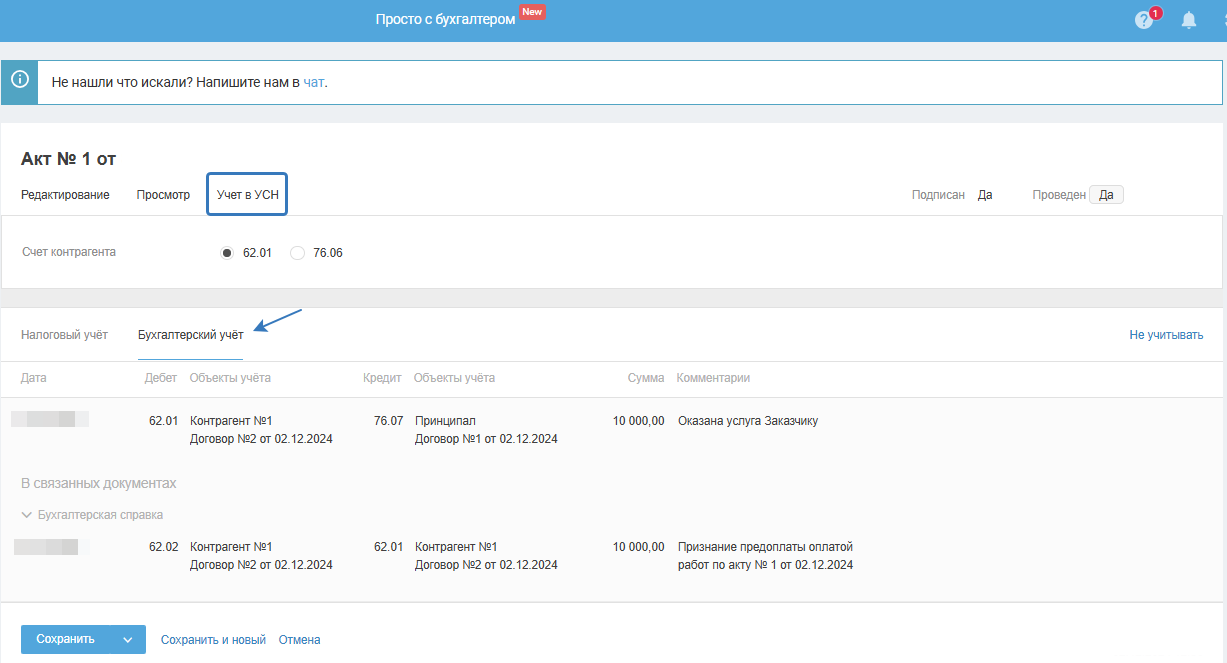This screenshot has width=1227, height=663.
Task: Select the Бухгалтерский учёт tab
Action: click(190, 335)
